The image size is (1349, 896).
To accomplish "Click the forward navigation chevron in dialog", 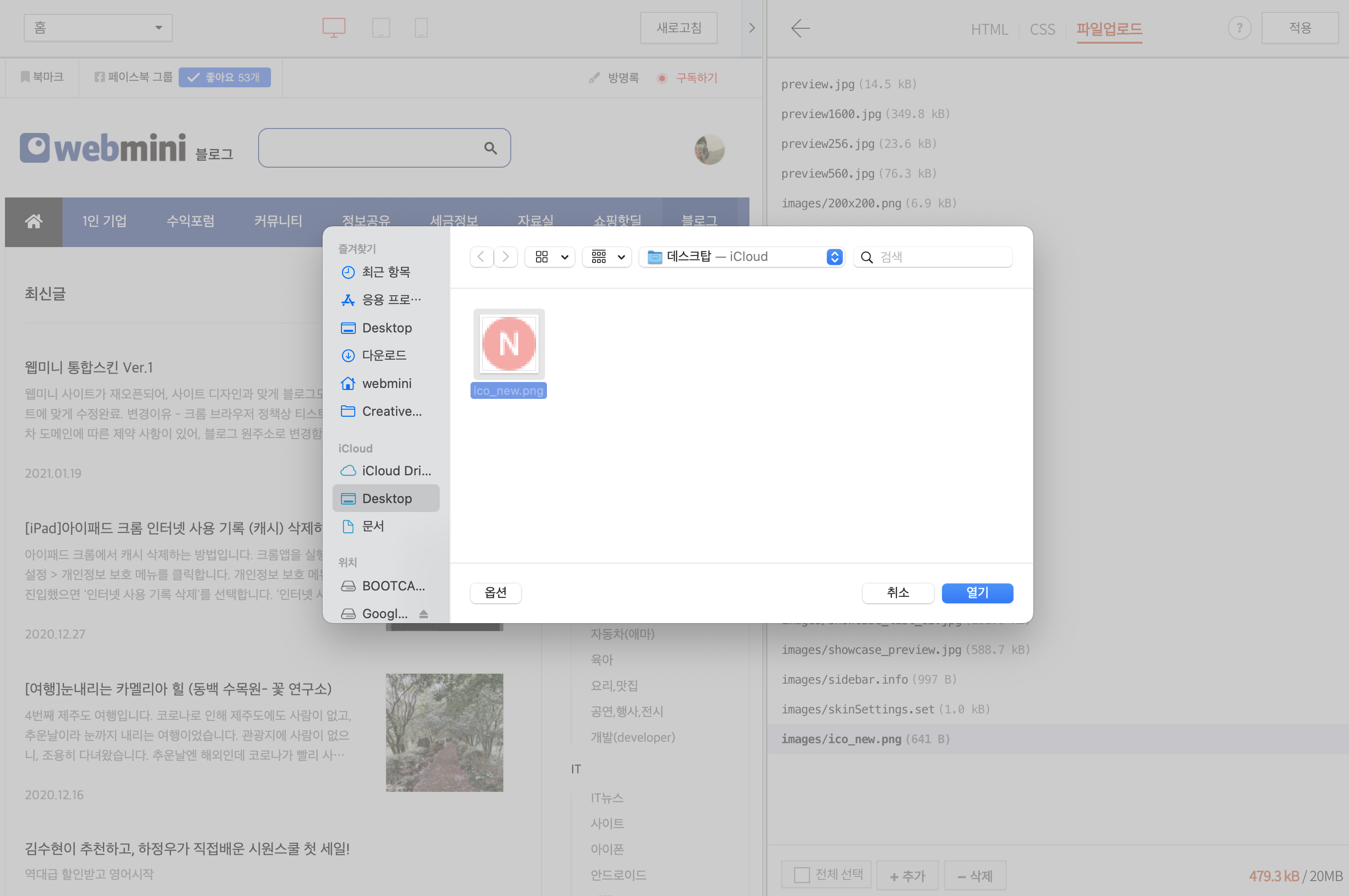I will point(506,257).
